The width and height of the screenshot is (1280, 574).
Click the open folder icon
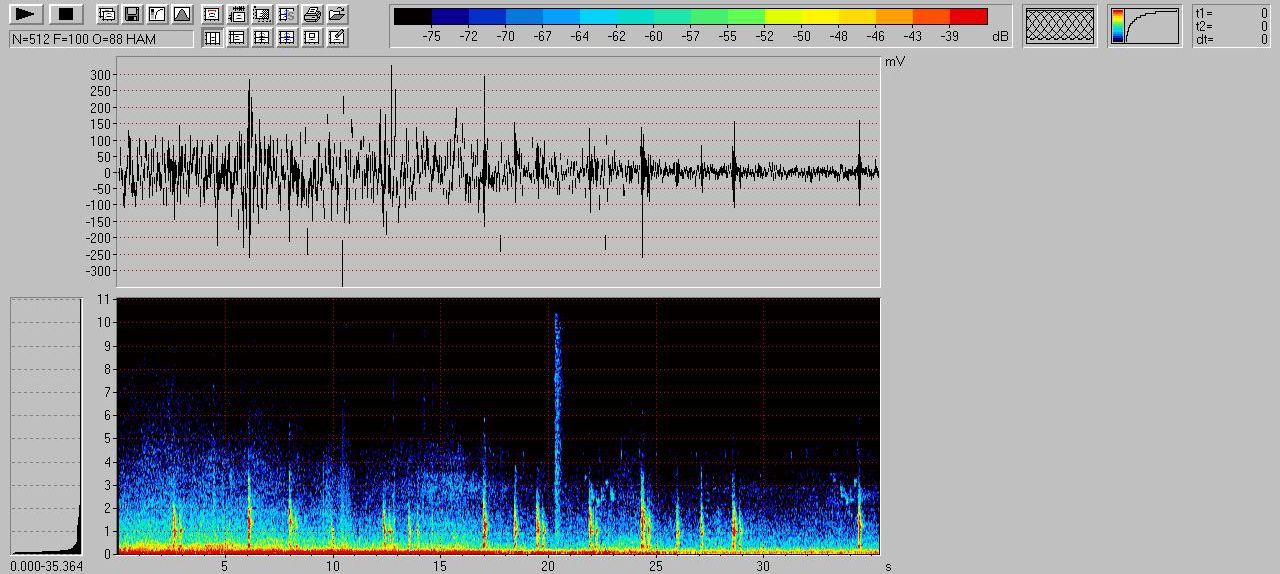point(337,14)
